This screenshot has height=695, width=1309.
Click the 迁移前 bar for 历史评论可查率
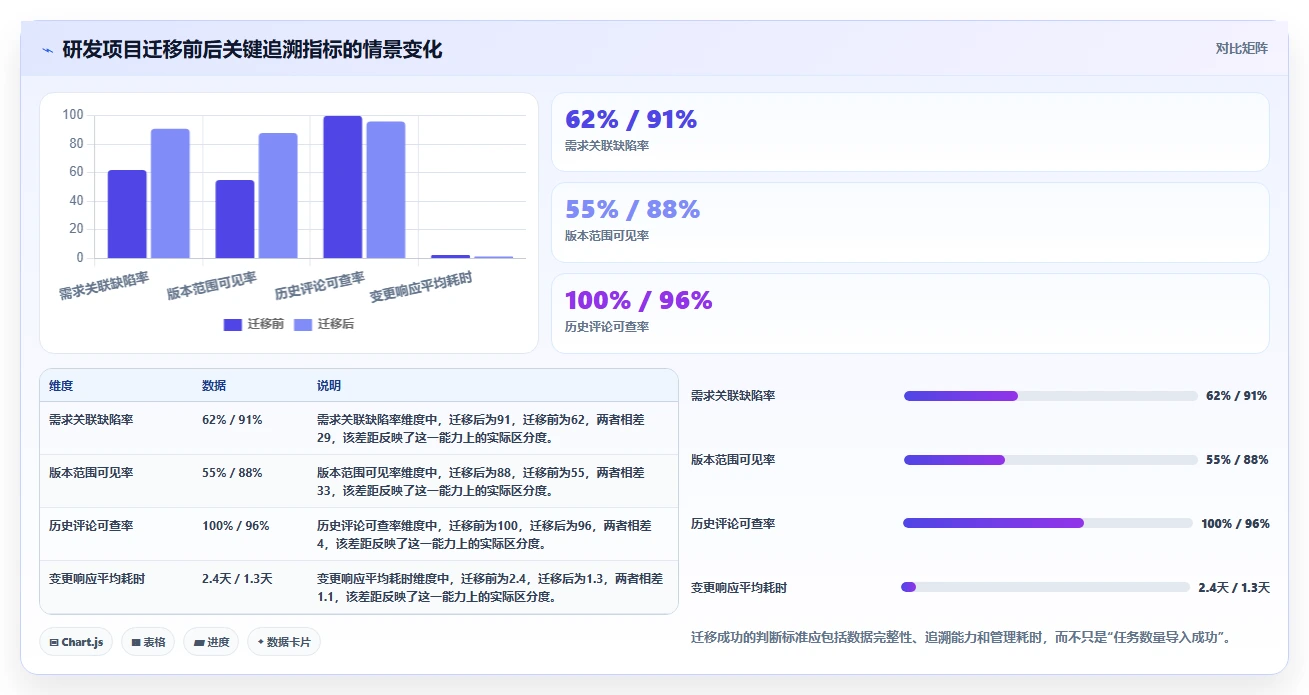342,187
